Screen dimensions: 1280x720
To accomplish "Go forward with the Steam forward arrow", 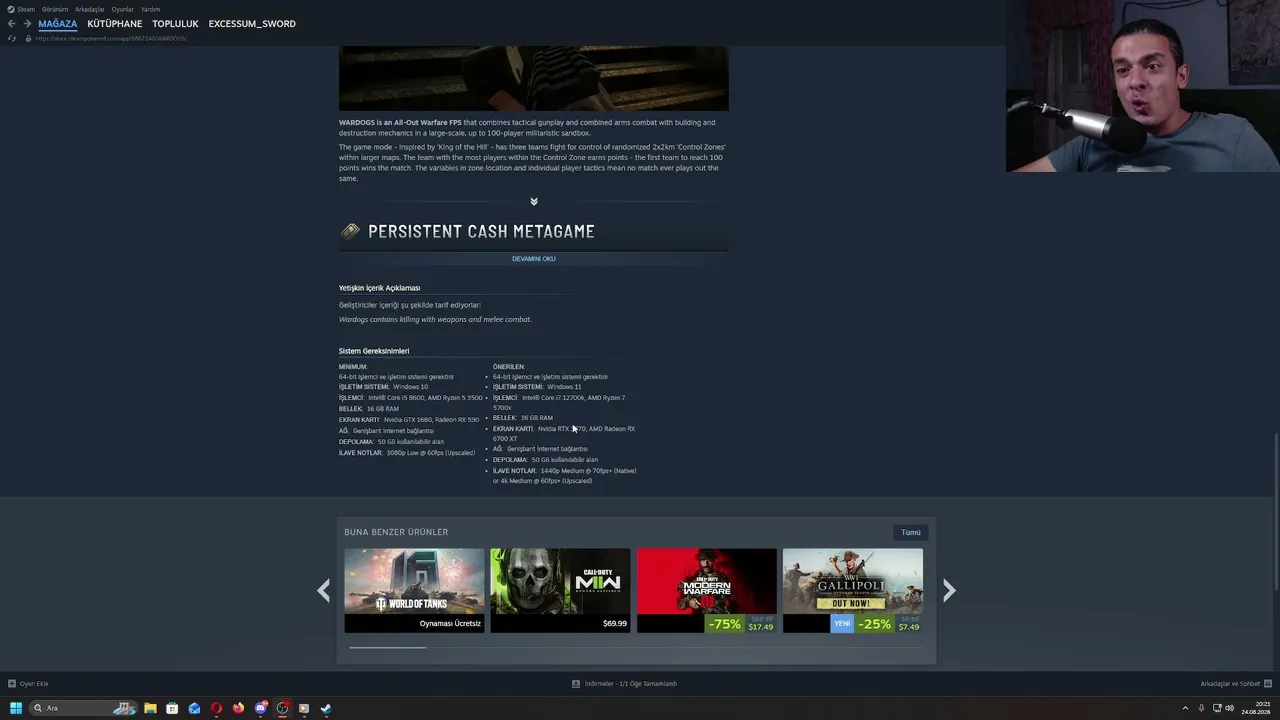I will (27, 24).
